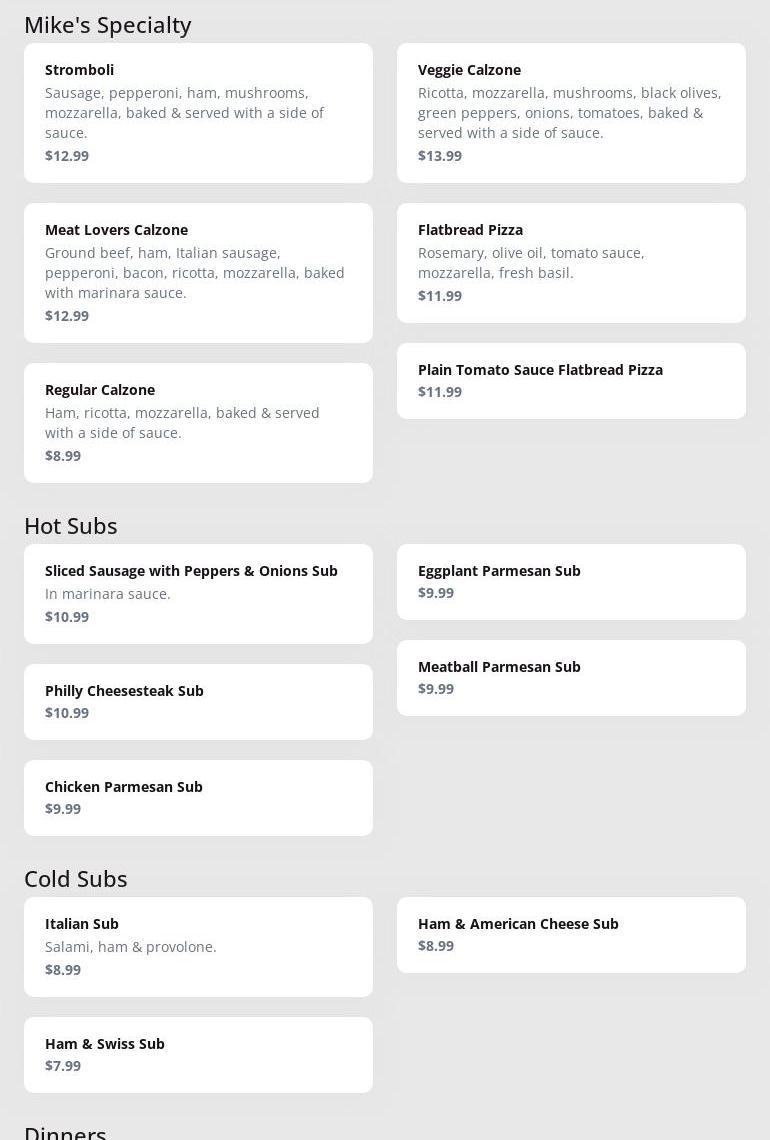Open the Stromboli menu item
The height and width of the screenshot is (1140, 770).
click(x=198, y=112)
